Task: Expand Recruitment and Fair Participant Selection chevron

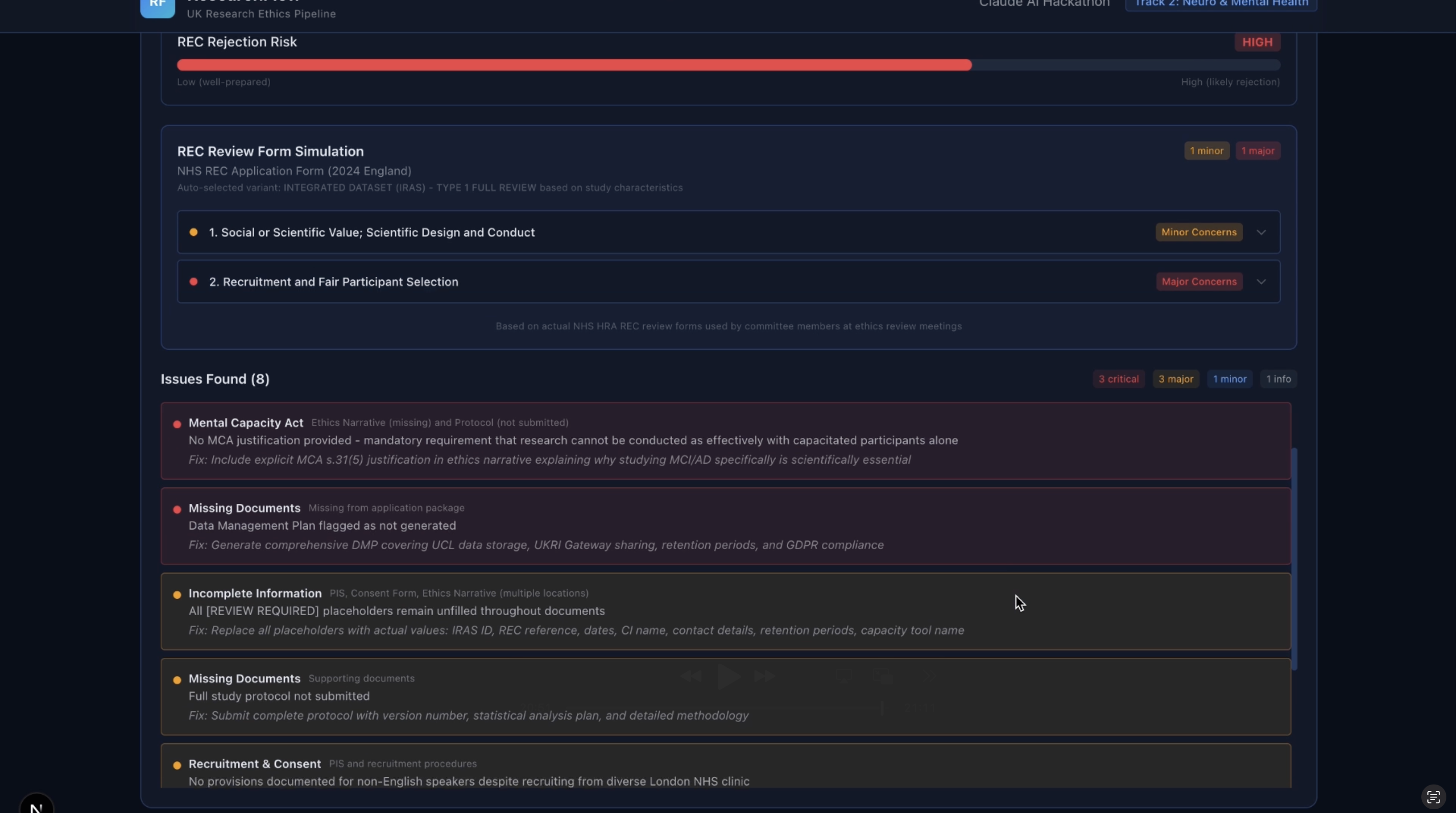Action: 1261,282
